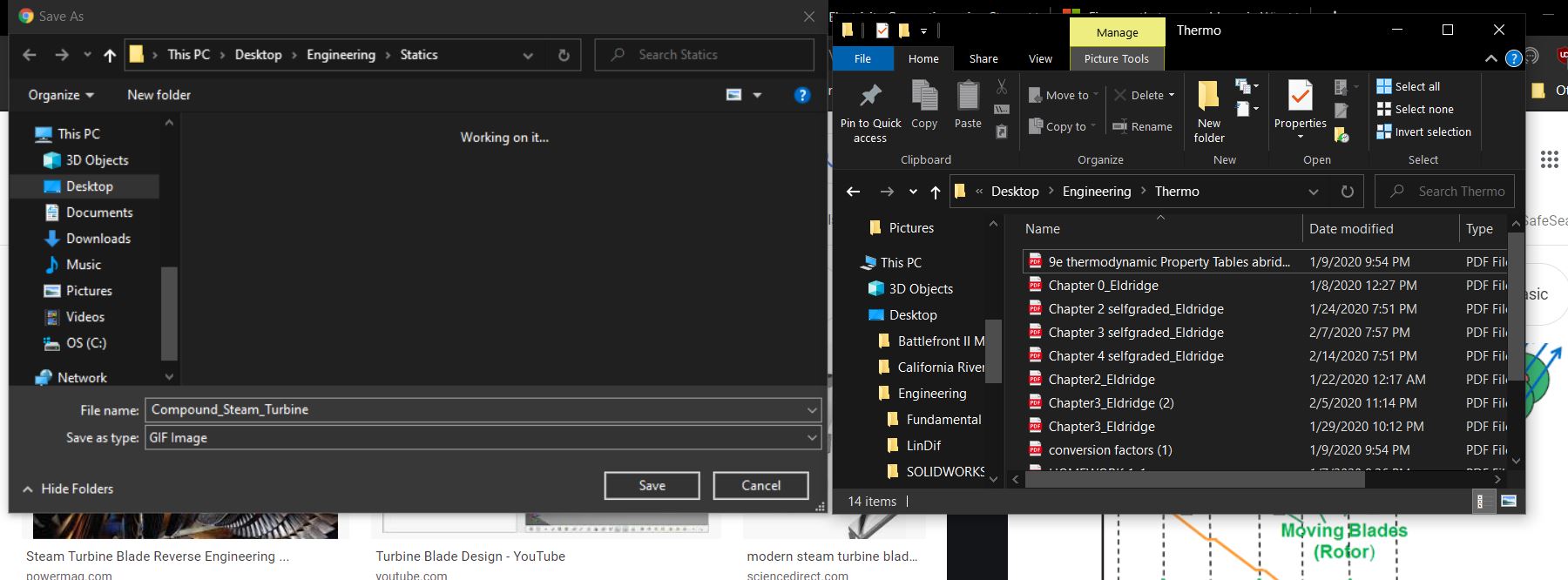
Task: Click the Paste icon in Clipboard group
Action: (968, 95)
